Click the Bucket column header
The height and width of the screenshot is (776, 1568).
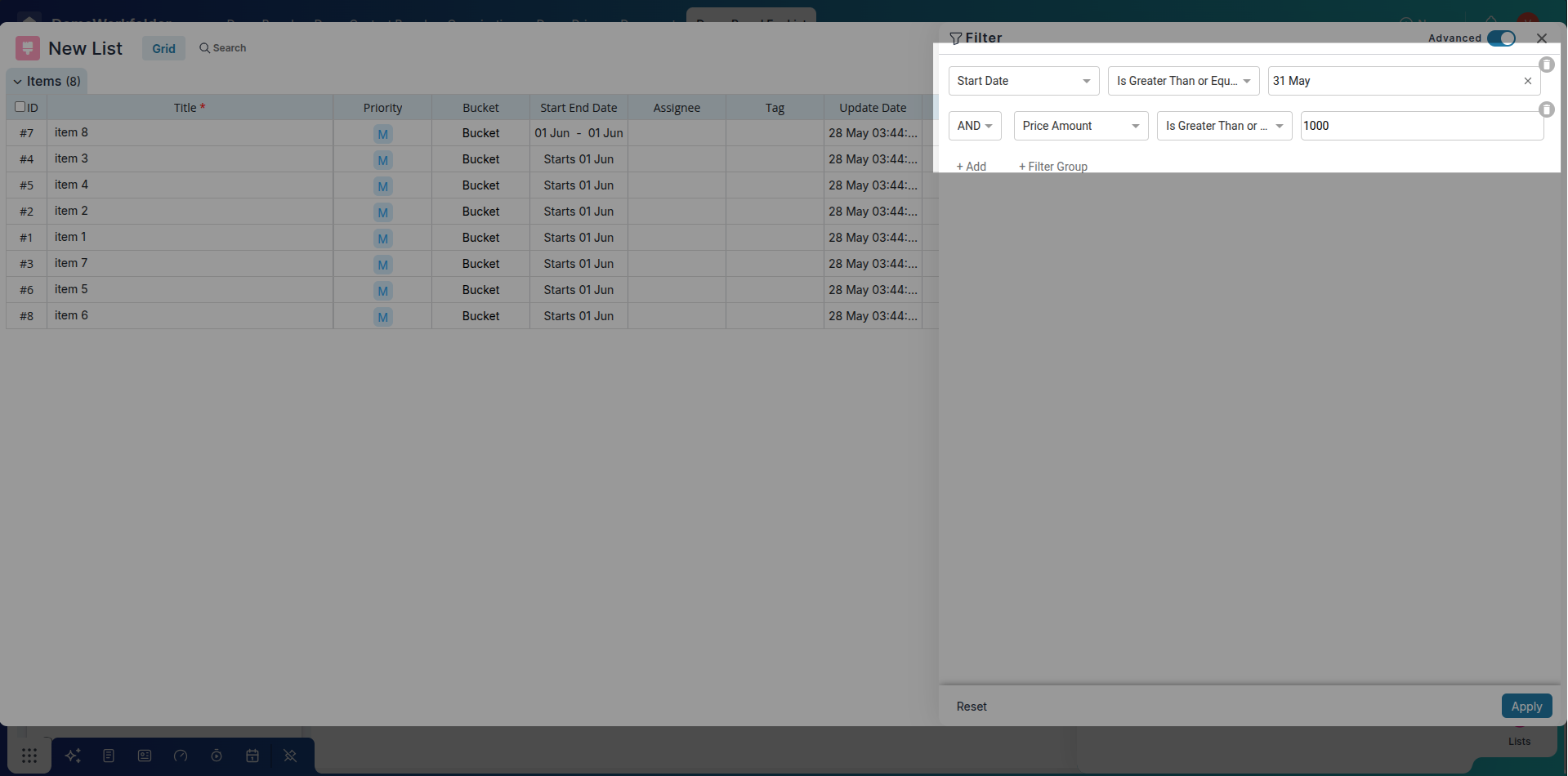point(480,108)
